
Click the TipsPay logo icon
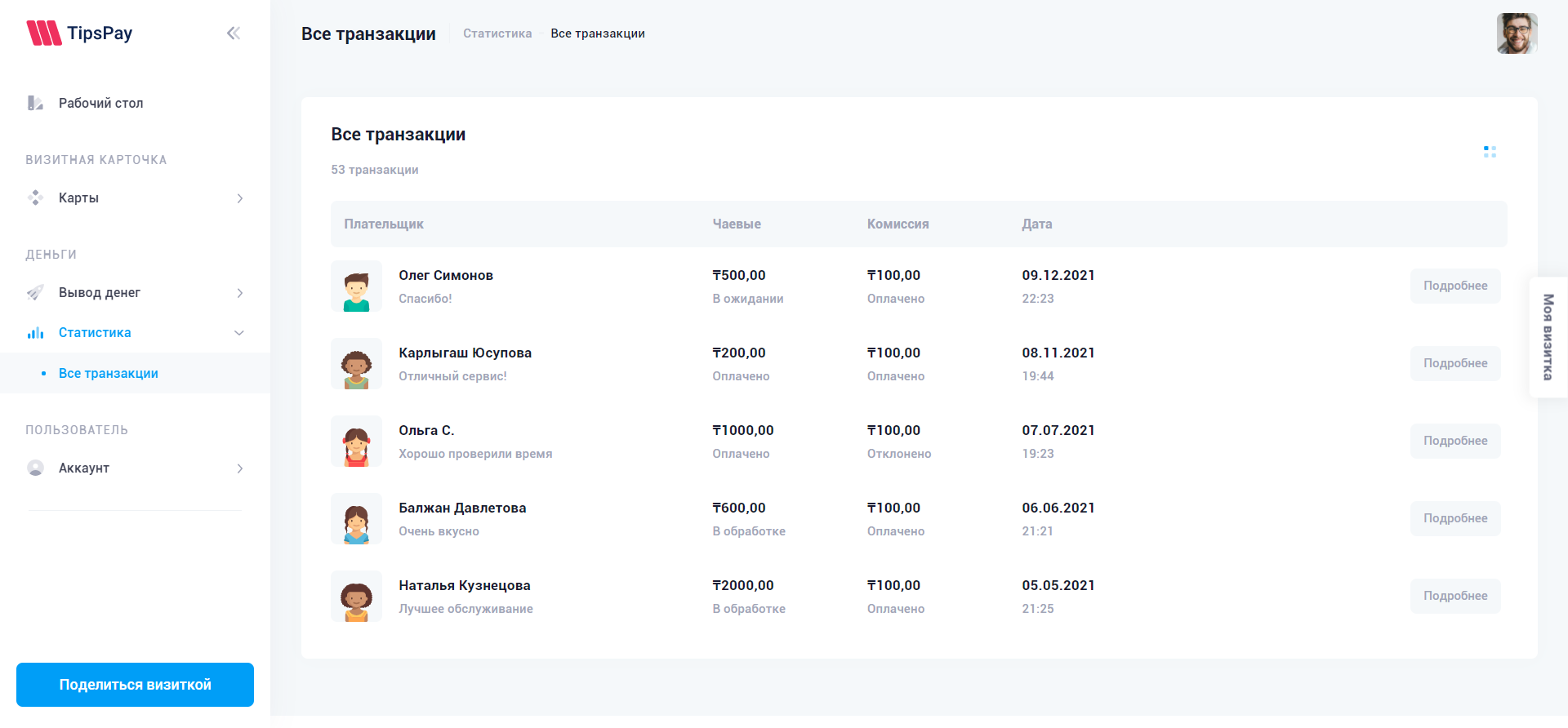[x=44, y=33]
